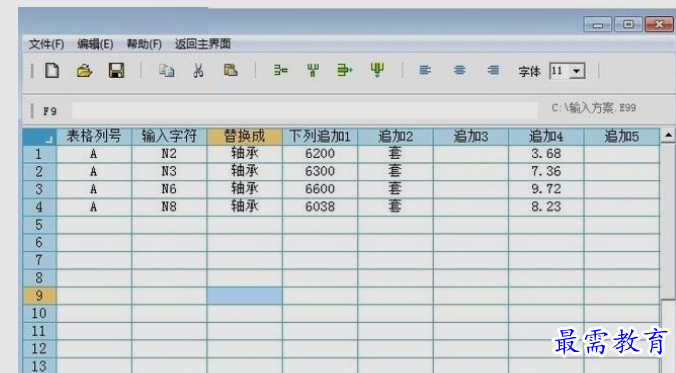The width and height of the screenshot is (676, 373).
Task: Click cell containing N3
Action: click(x=169, y=172)
